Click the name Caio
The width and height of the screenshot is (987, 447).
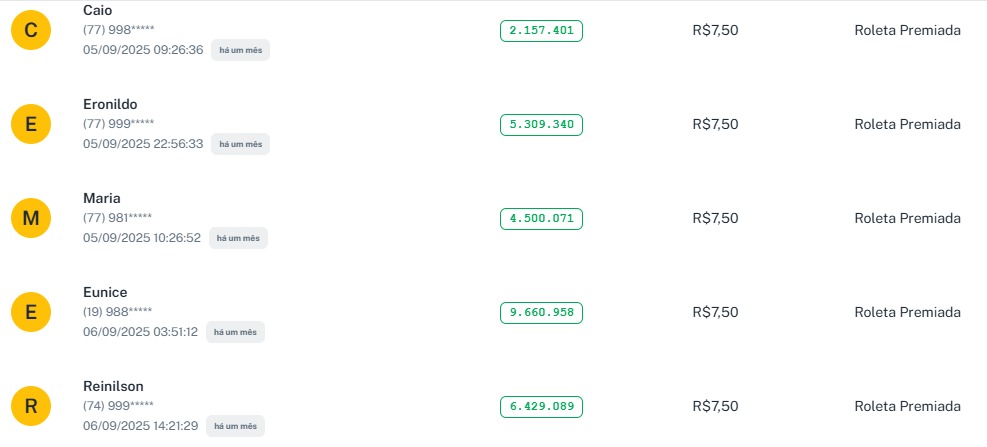coord(98,10)
